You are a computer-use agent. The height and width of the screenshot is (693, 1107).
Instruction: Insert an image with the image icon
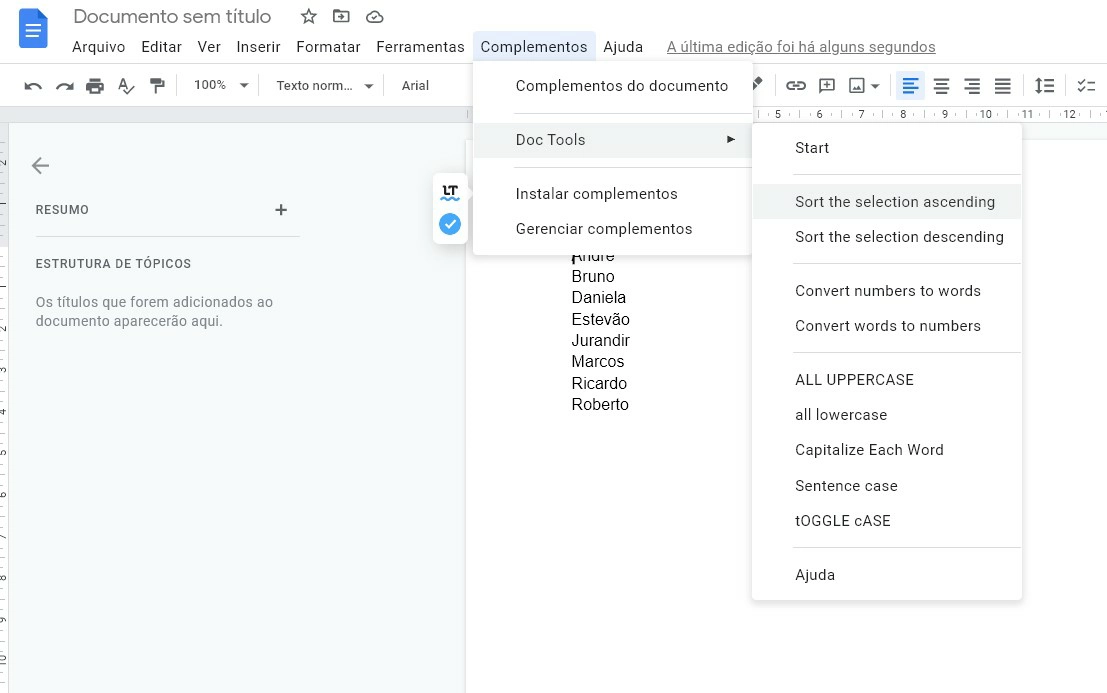click(856, 86)
